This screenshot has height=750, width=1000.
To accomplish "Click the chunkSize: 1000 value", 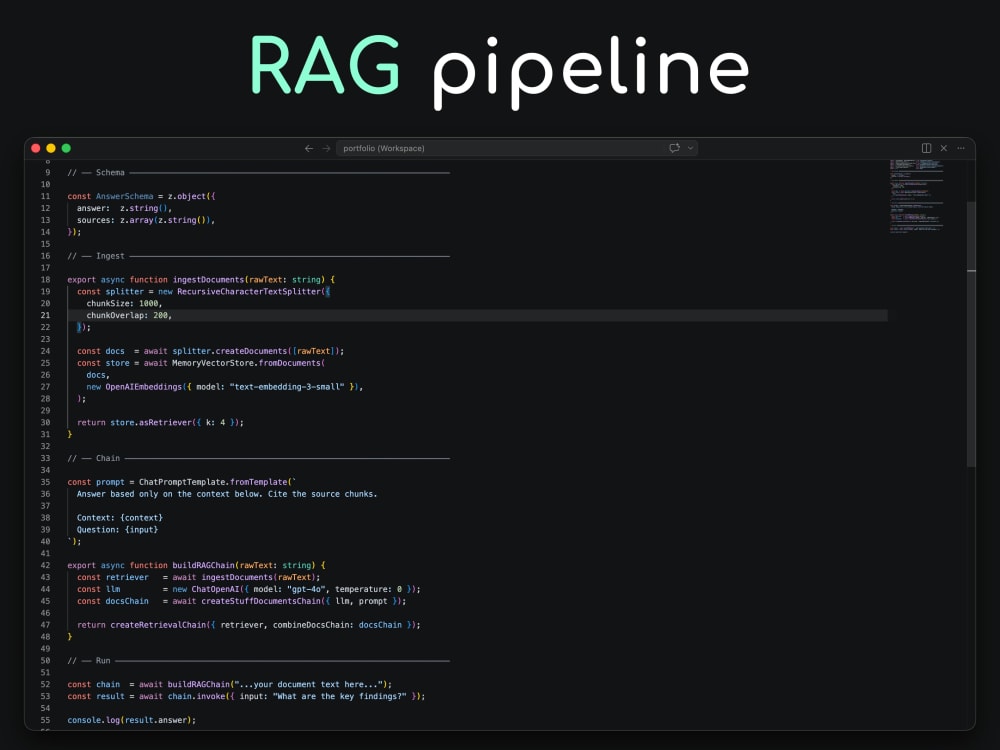I will [x=124, y=304].
